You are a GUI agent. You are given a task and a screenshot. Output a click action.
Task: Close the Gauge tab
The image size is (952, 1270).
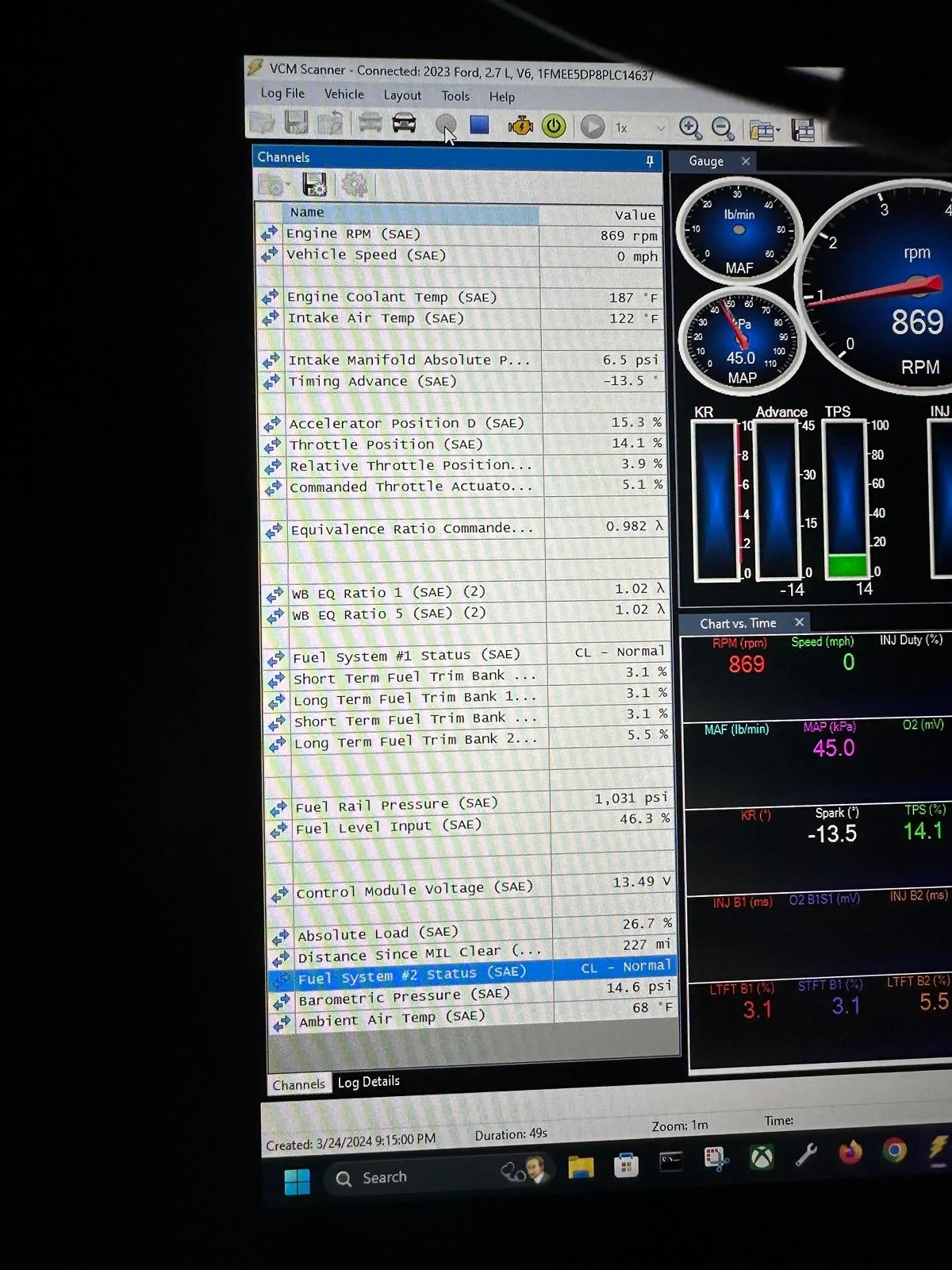[746, 161]
